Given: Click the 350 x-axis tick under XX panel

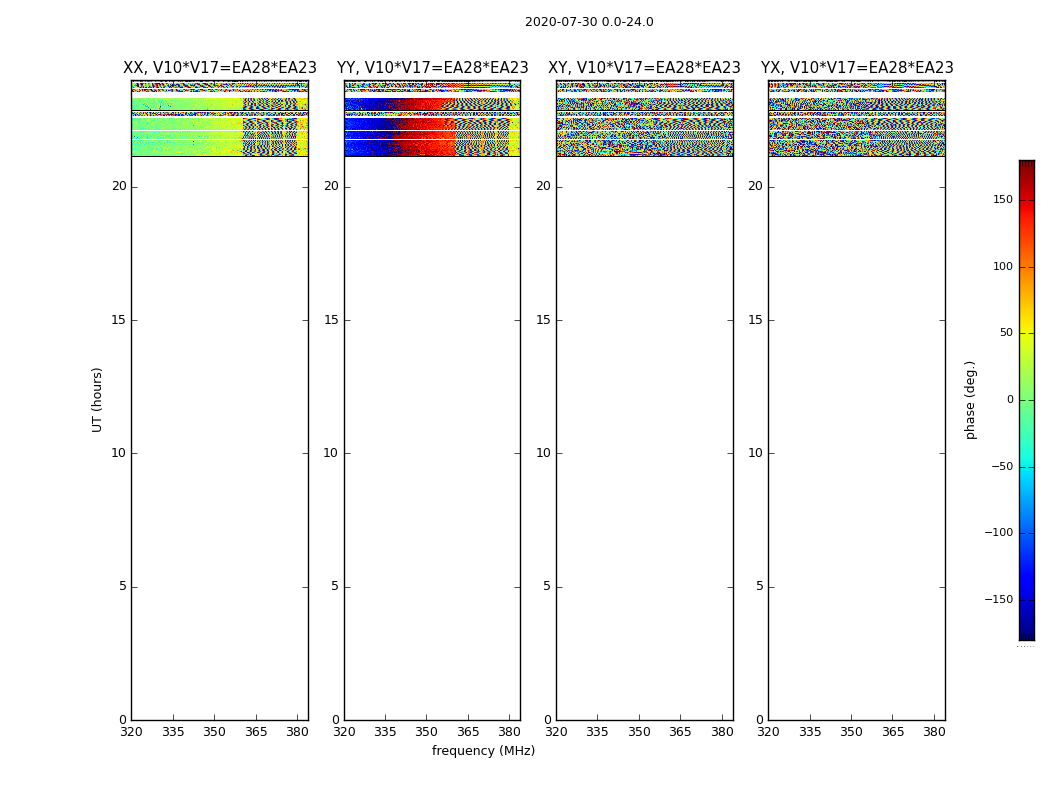Looking at the screenshot, I should tap(214, 732).
